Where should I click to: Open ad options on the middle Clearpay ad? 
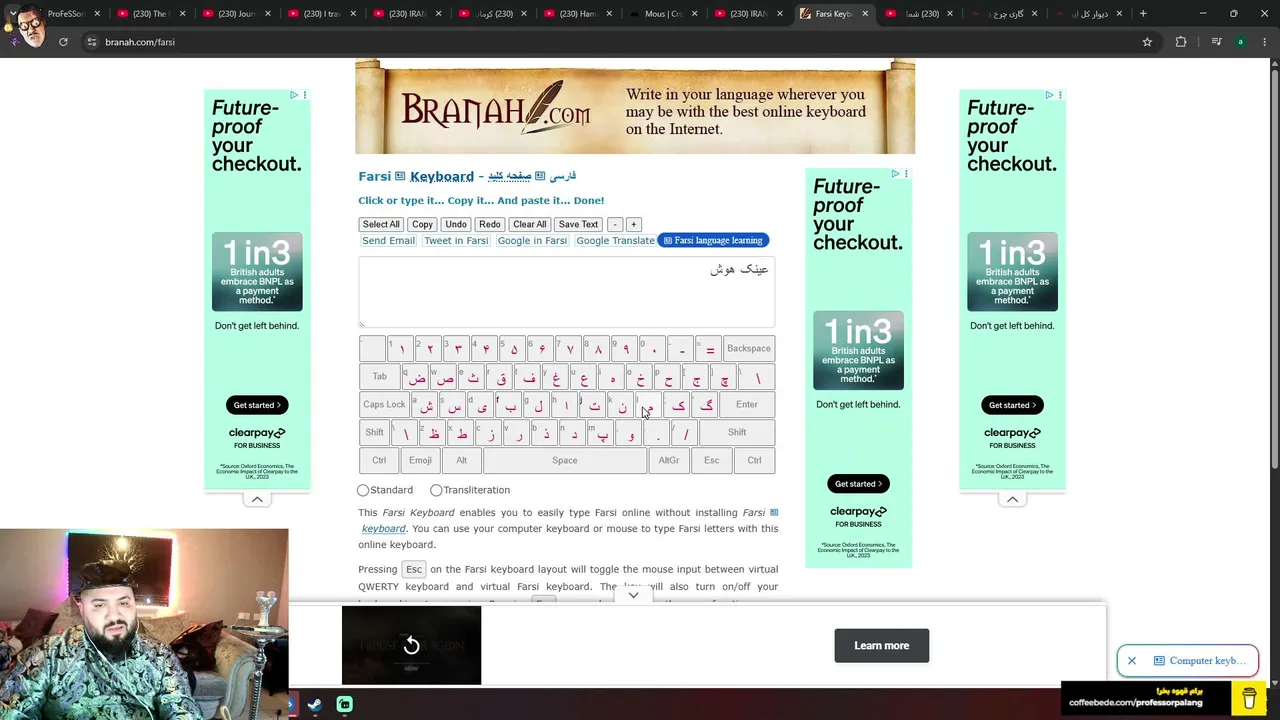coord(906,174)
